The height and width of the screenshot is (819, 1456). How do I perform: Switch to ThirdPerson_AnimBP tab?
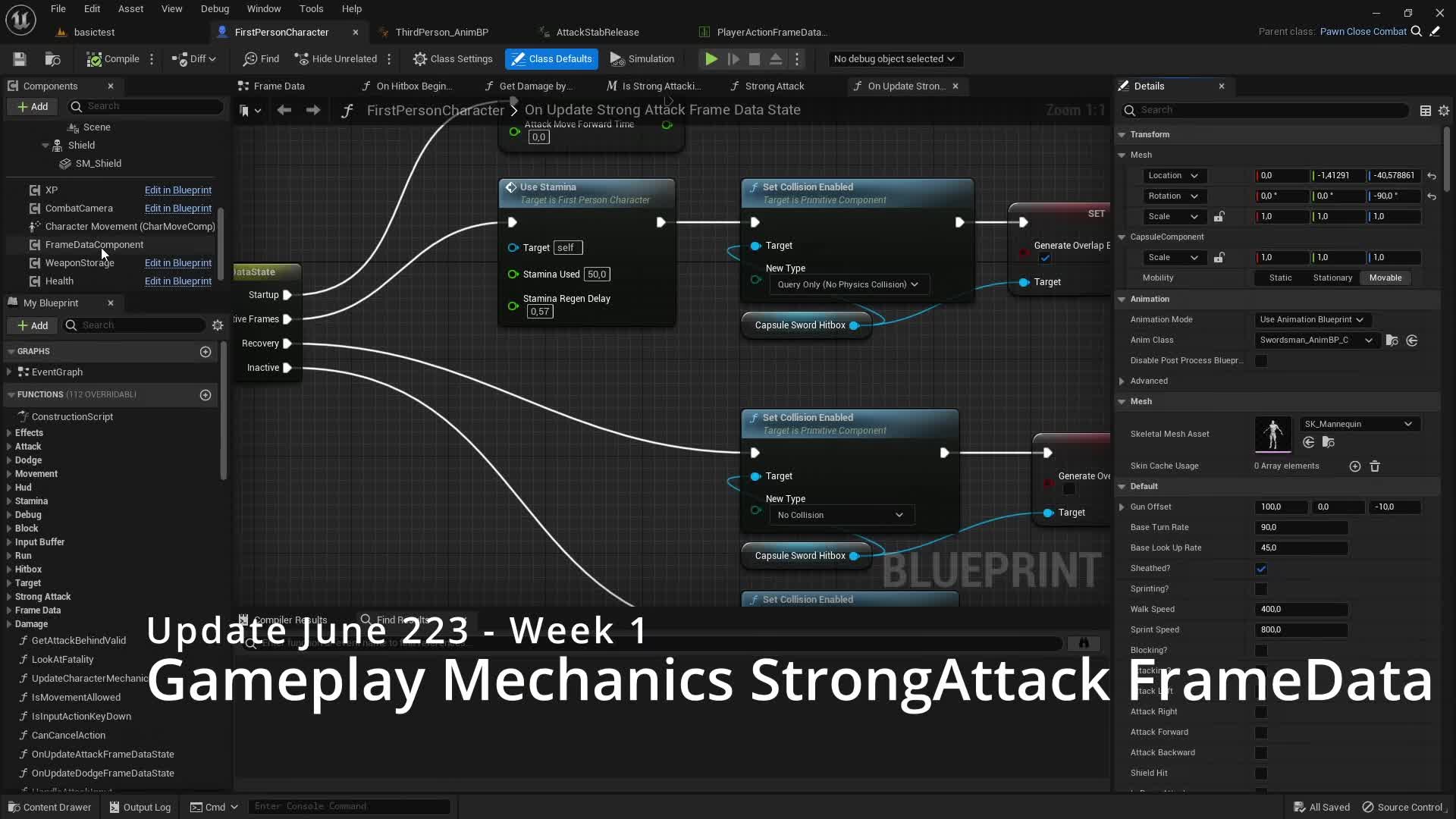tap(441, 32)
